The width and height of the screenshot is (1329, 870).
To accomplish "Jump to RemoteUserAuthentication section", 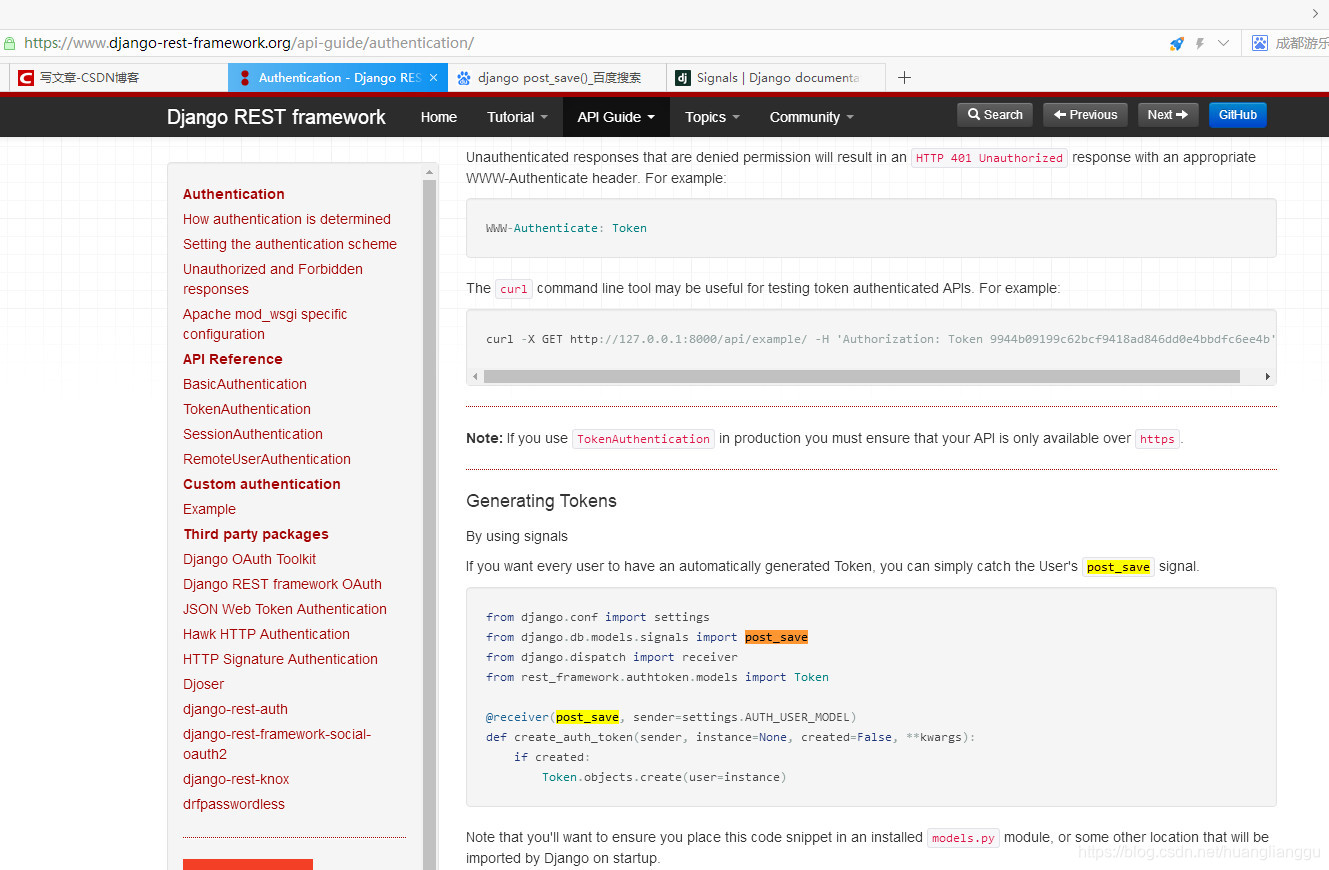I will 267,459.
